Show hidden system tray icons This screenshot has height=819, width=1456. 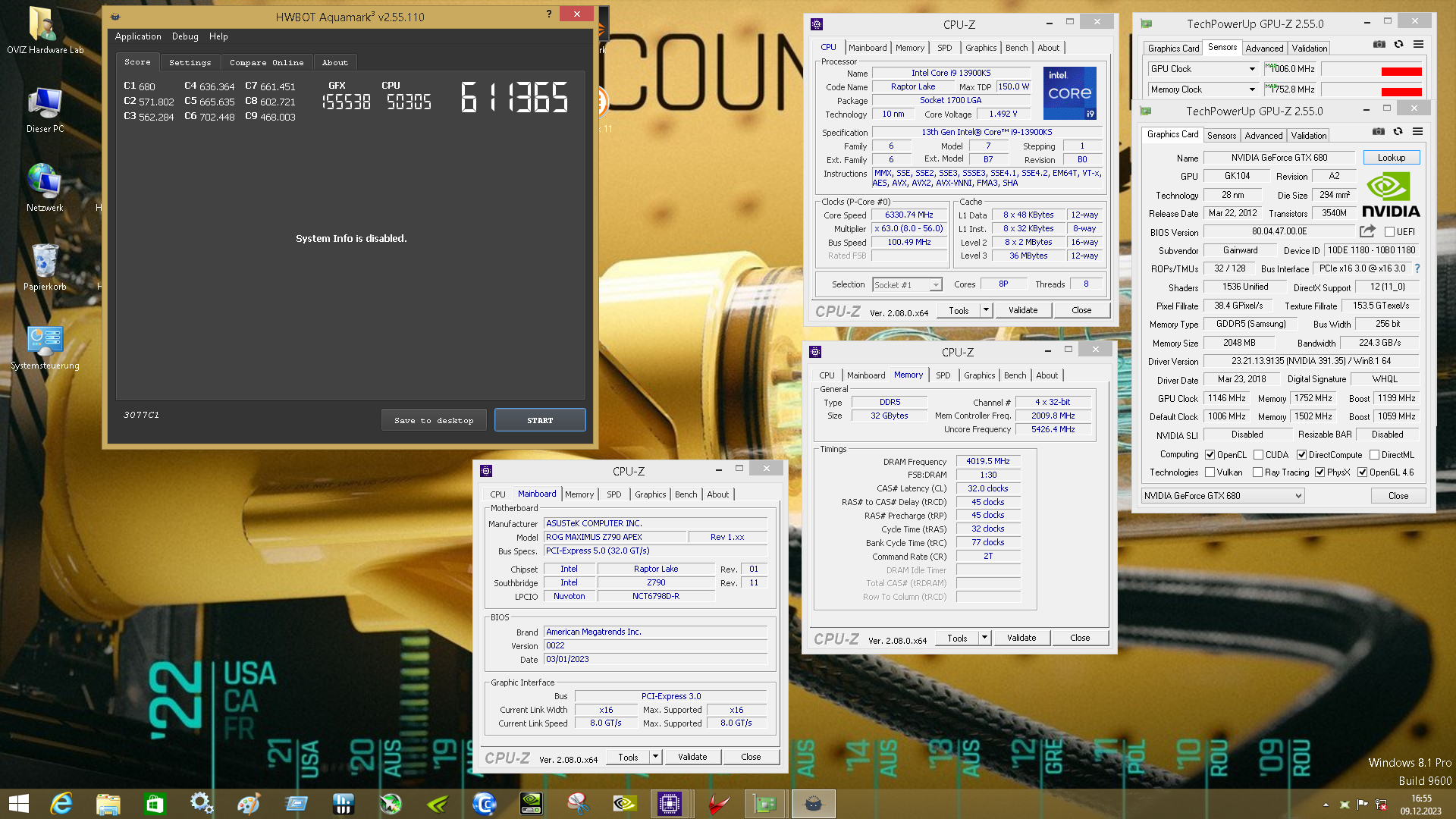click(1326, 805)
